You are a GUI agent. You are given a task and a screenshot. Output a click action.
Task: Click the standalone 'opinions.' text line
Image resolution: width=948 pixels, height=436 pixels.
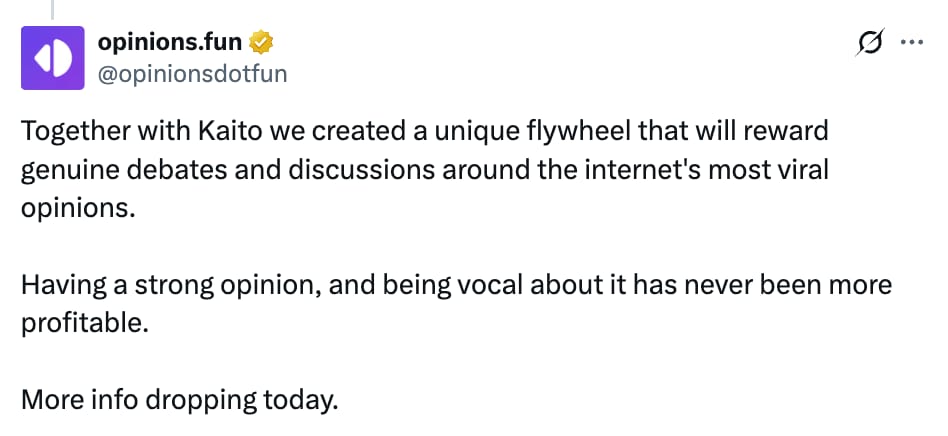75,210
